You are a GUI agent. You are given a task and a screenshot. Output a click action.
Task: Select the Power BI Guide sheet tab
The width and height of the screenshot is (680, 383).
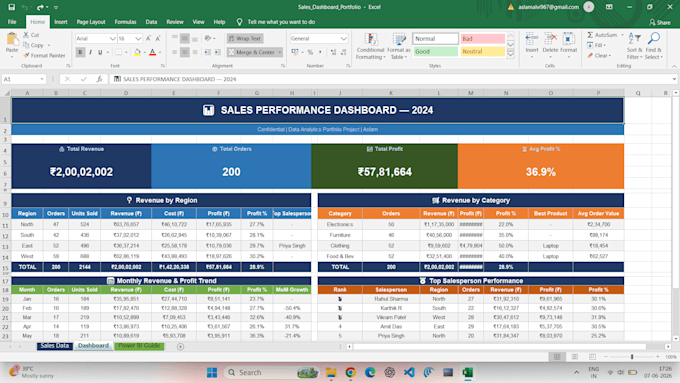point(139,346)
